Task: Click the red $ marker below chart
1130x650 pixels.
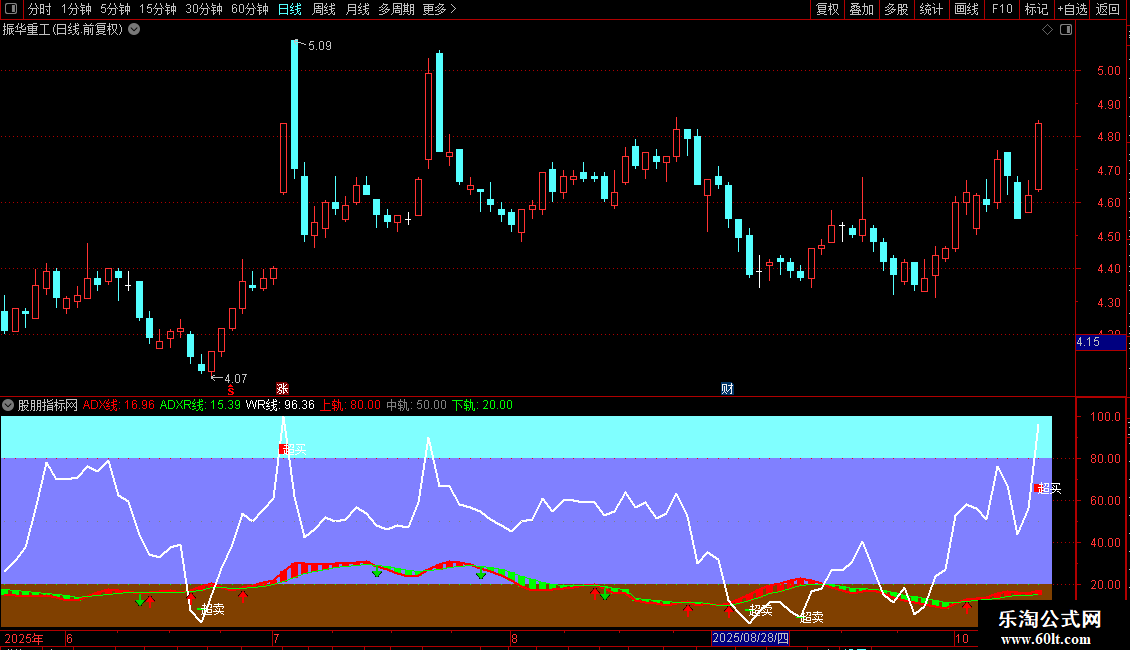Action: point(231,390)
